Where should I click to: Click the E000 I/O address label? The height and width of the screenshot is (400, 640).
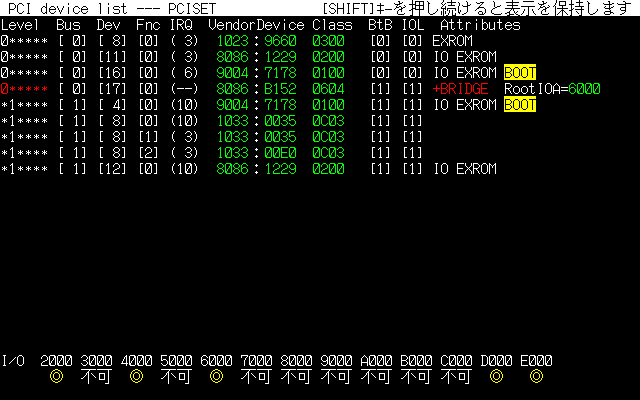[536, 361]
